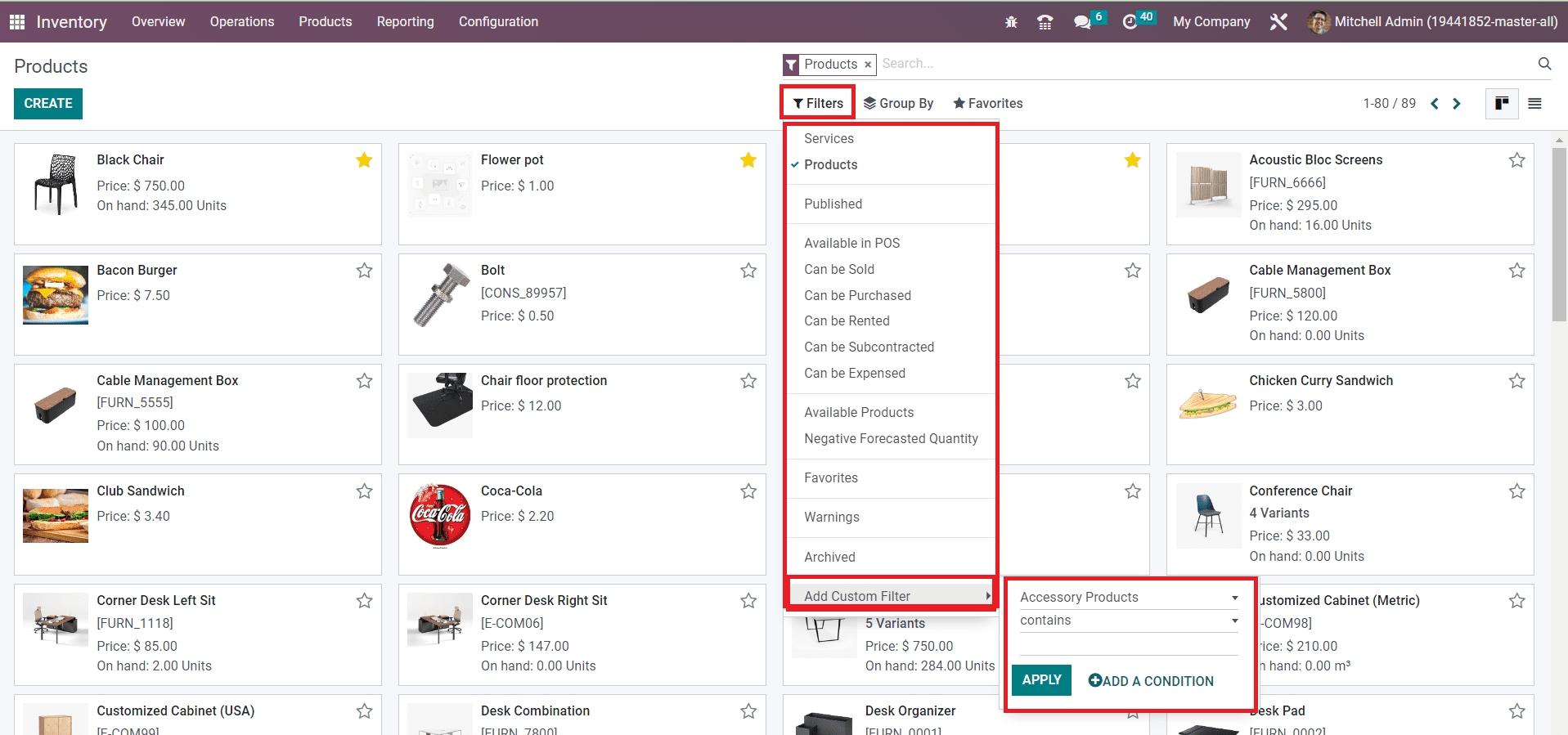Open the activities clock icon with badge 40
The width and height of the screenshot is (1568, 735).
[x=1130, y=22]
